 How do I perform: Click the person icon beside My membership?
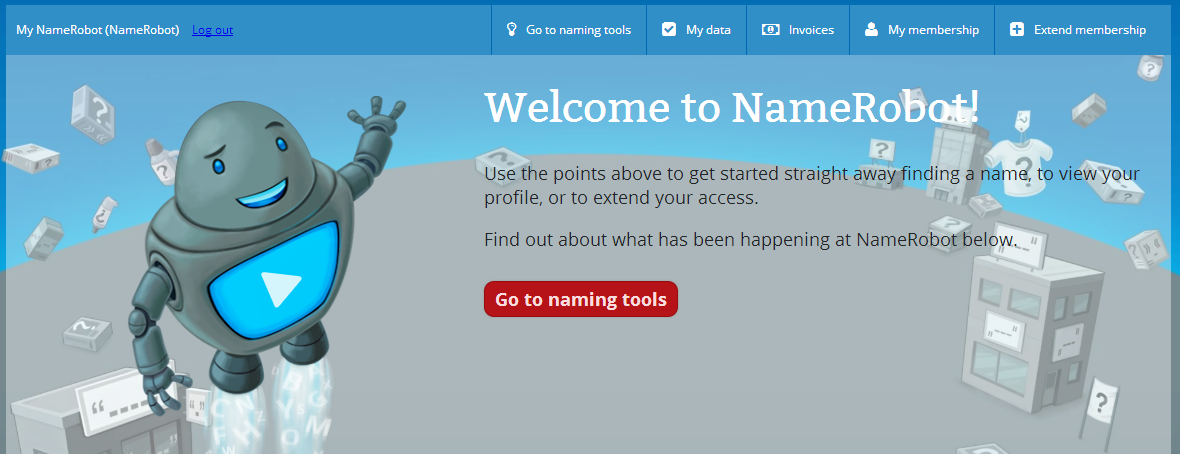(x=871, y=29)
